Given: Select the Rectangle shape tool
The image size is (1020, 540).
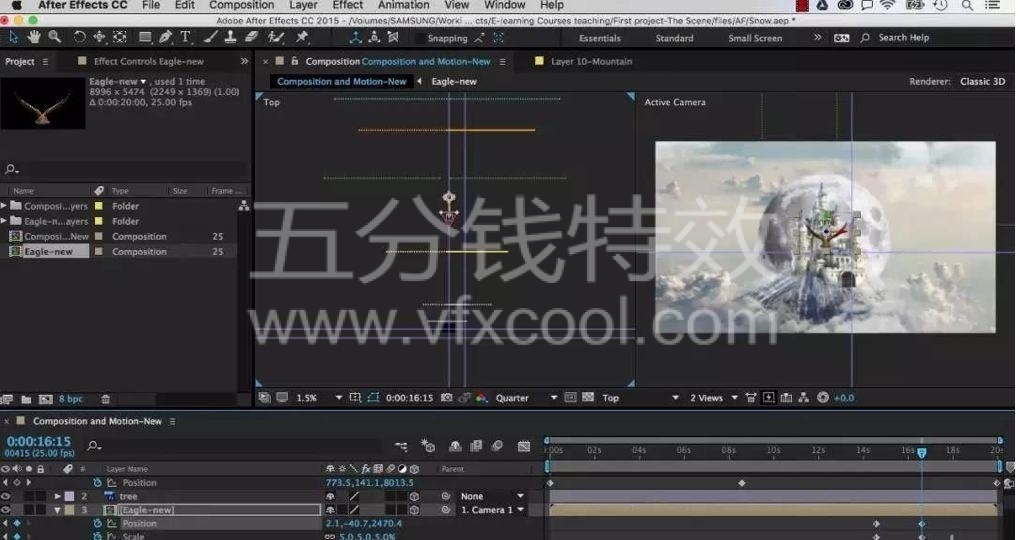Looking at the screenshot, I should pyautogui.click(x=145, y=37).
